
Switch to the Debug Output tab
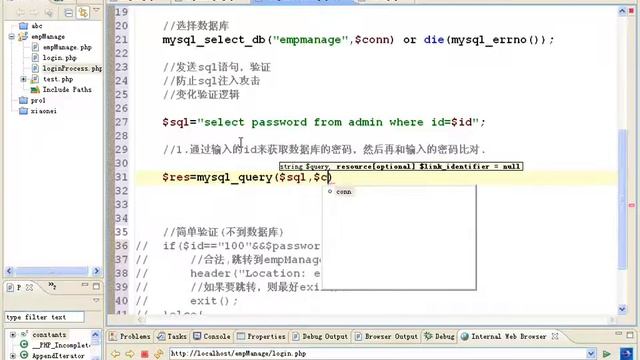[320, 336]
